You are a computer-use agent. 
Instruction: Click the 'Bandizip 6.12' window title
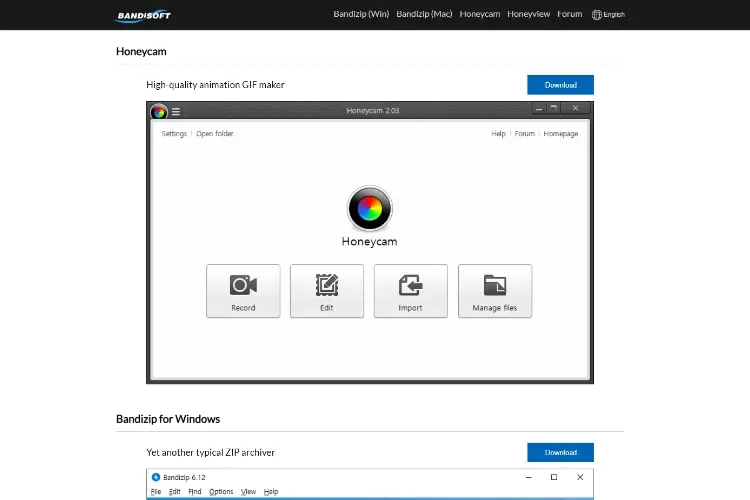[x=184, y=477]
